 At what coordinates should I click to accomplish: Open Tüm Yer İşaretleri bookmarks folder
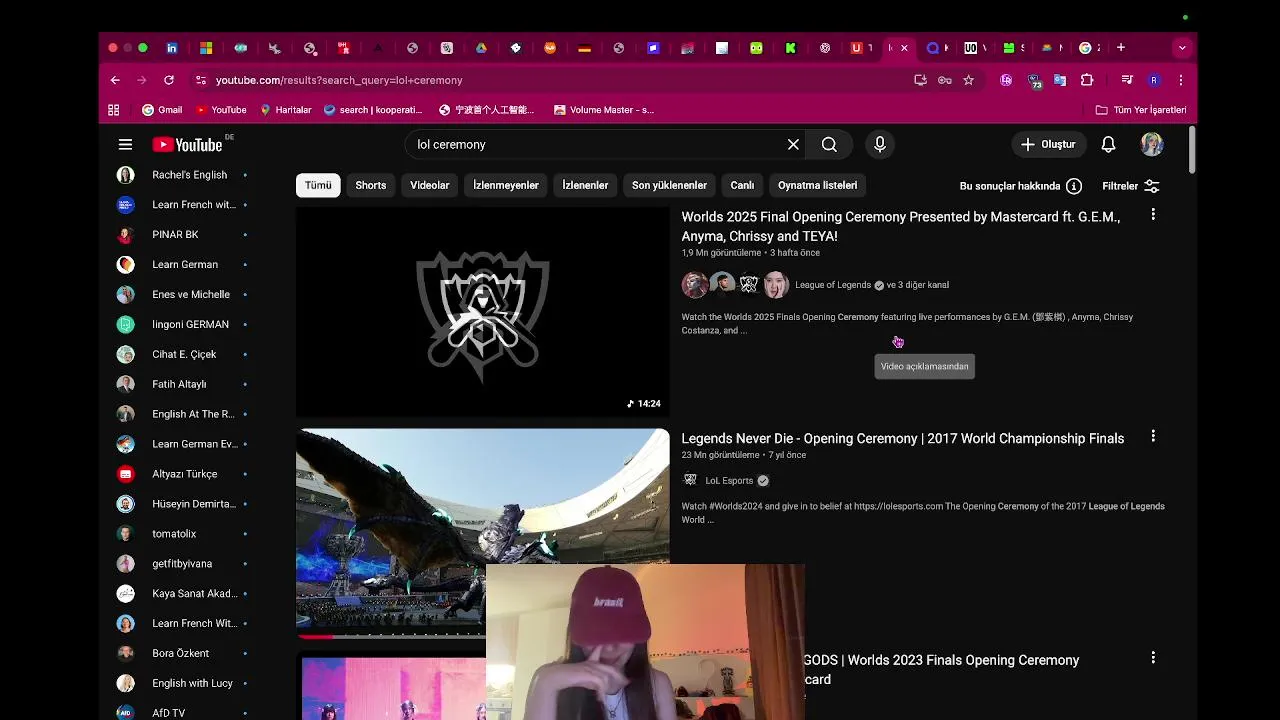tap(1141, 110)
